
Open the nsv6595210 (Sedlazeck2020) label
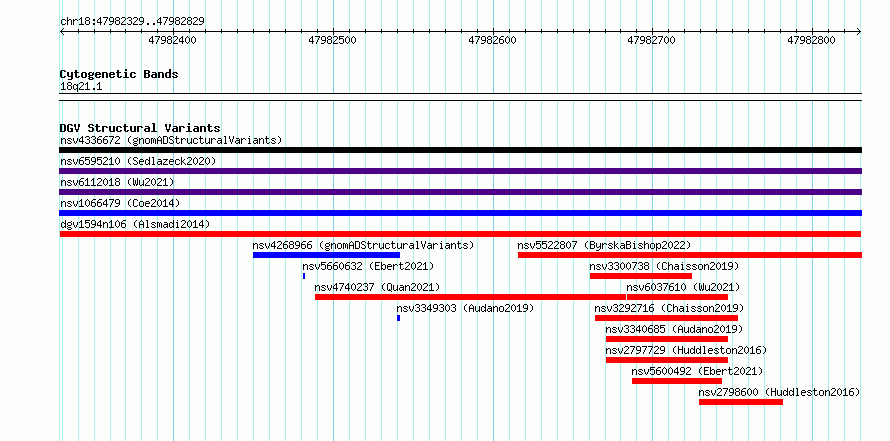pos(138,161)
